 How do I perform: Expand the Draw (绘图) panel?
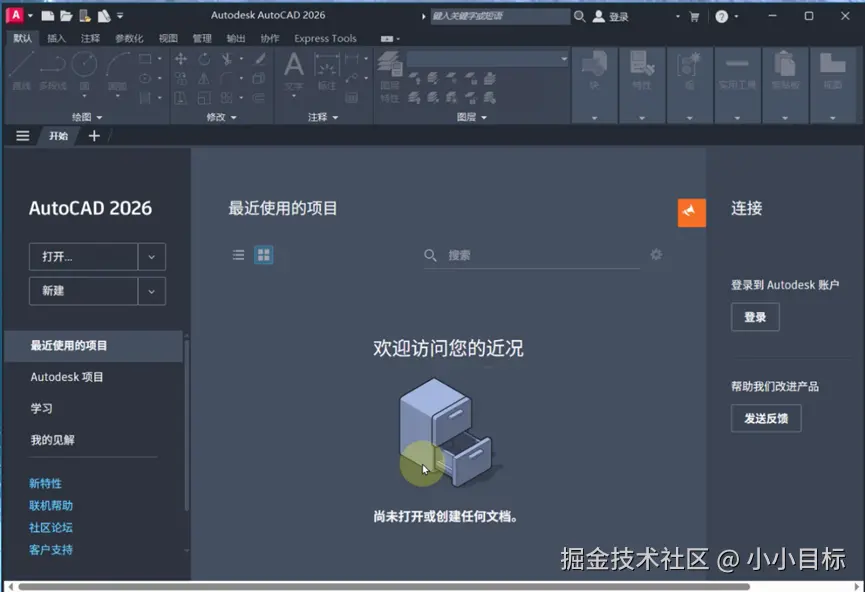(x=87, y=117)
